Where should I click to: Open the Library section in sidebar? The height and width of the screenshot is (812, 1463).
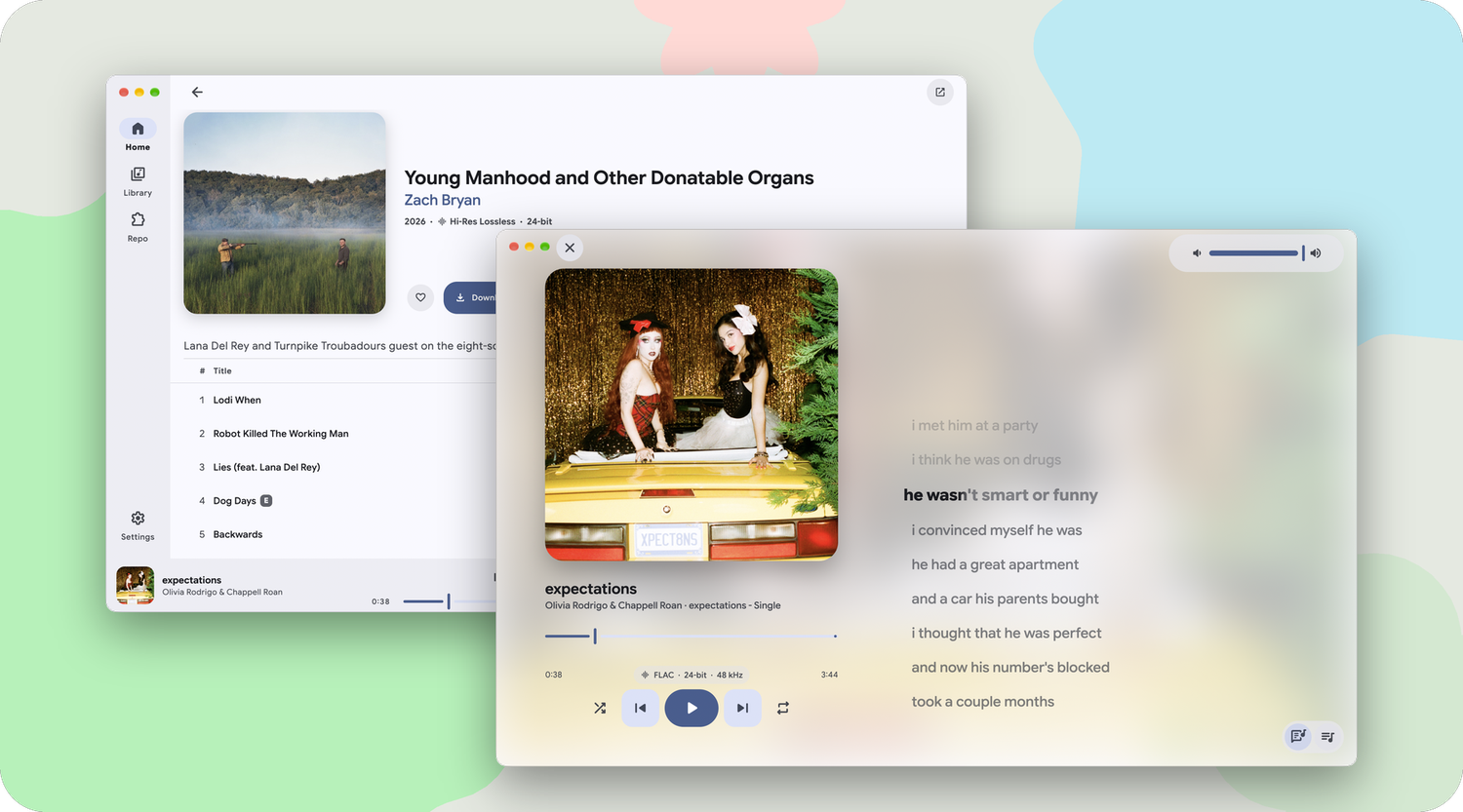click(138, 181)
